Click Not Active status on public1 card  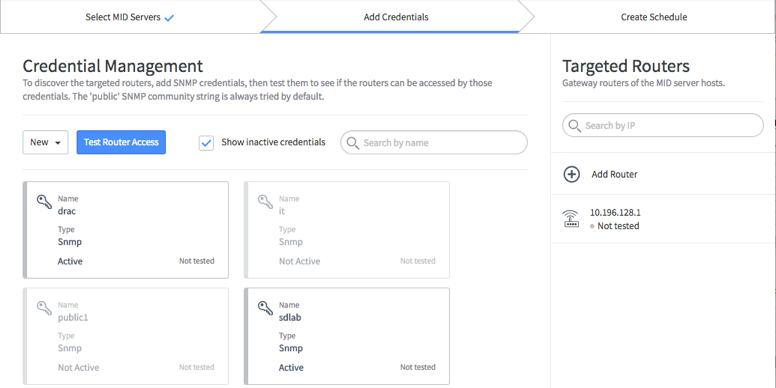coord(78,368)
